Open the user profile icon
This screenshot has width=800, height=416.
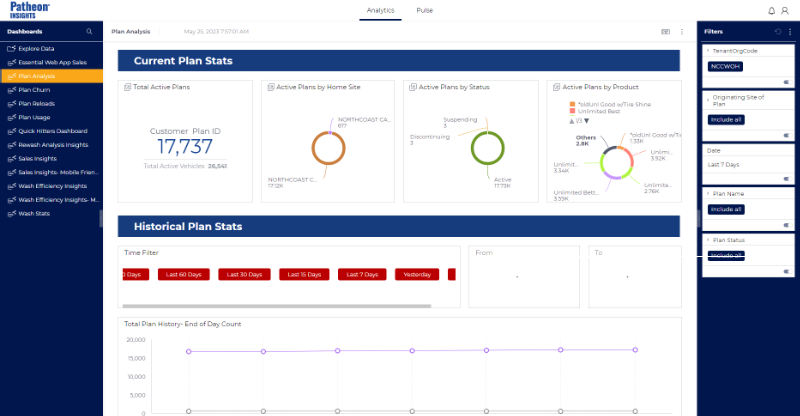(785, 11)
